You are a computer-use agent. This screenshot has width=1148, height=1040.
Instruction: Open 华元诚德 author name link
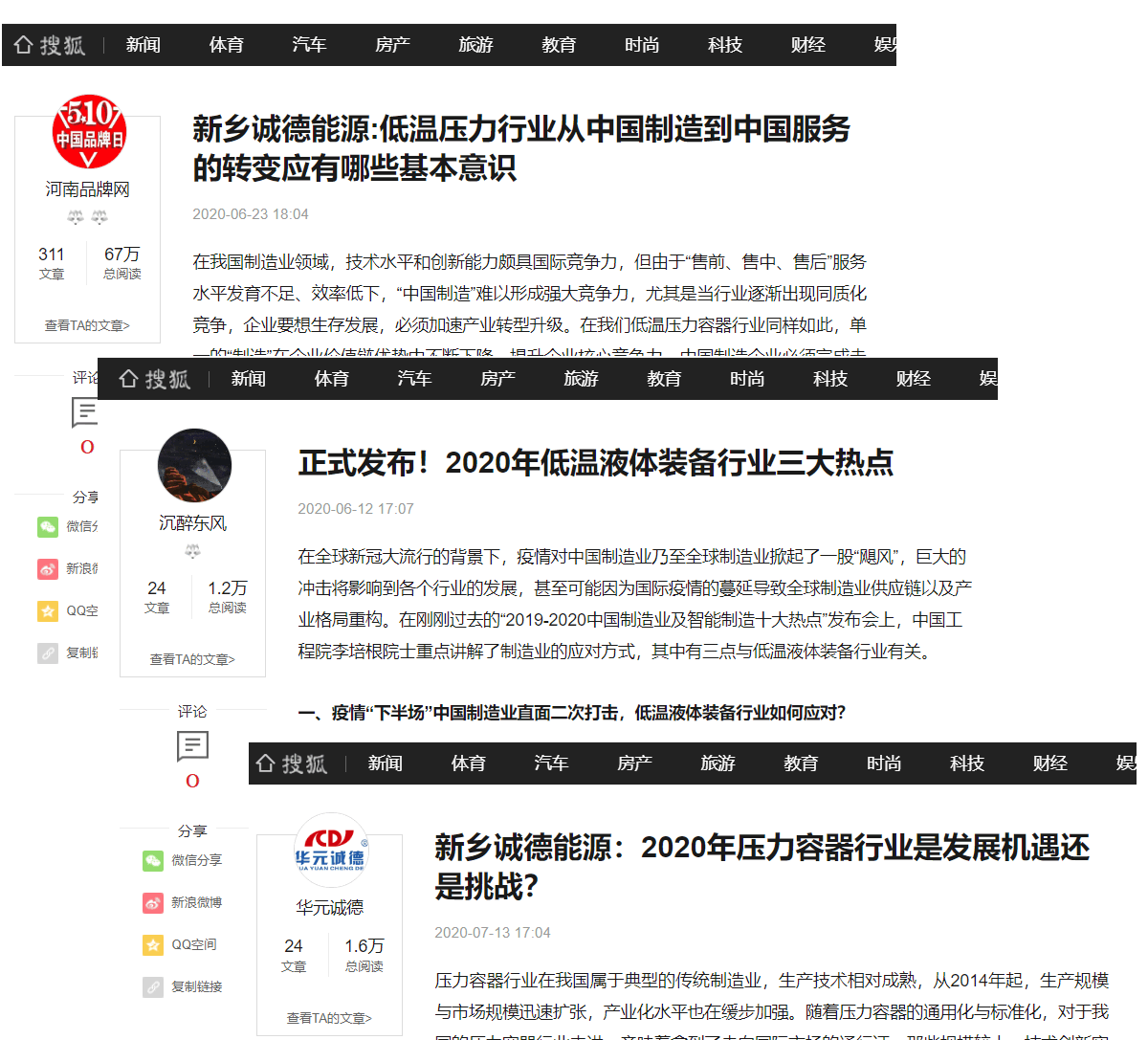(x=330, y=907)
